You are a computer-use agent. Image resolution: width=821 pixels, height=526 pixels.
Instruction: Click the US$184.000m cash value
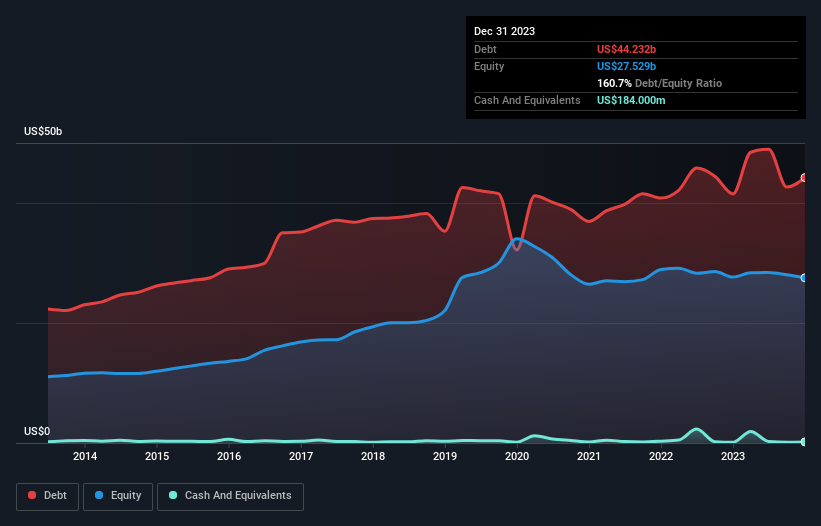click(631, 100)
